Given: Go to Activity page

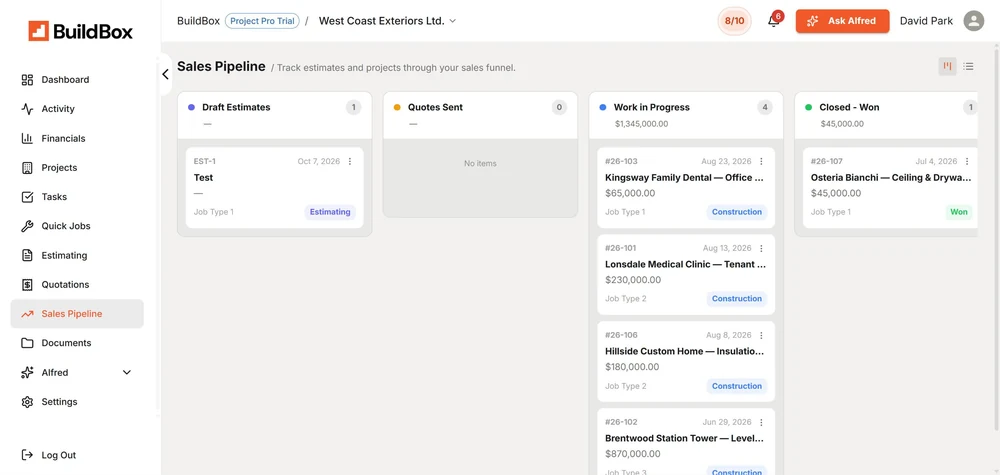Looking at the screenshot, I should click(x=58, y=109).
